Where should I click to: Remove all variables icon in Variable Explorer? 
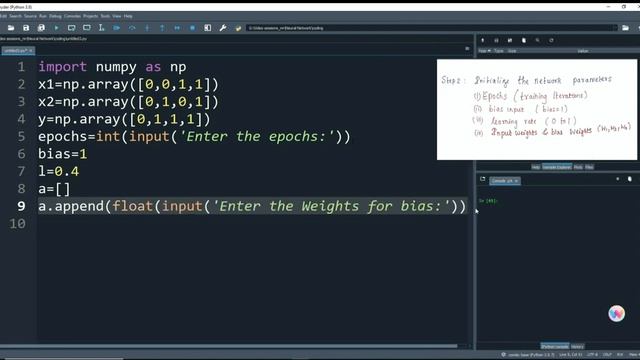[x=524, y=40]
